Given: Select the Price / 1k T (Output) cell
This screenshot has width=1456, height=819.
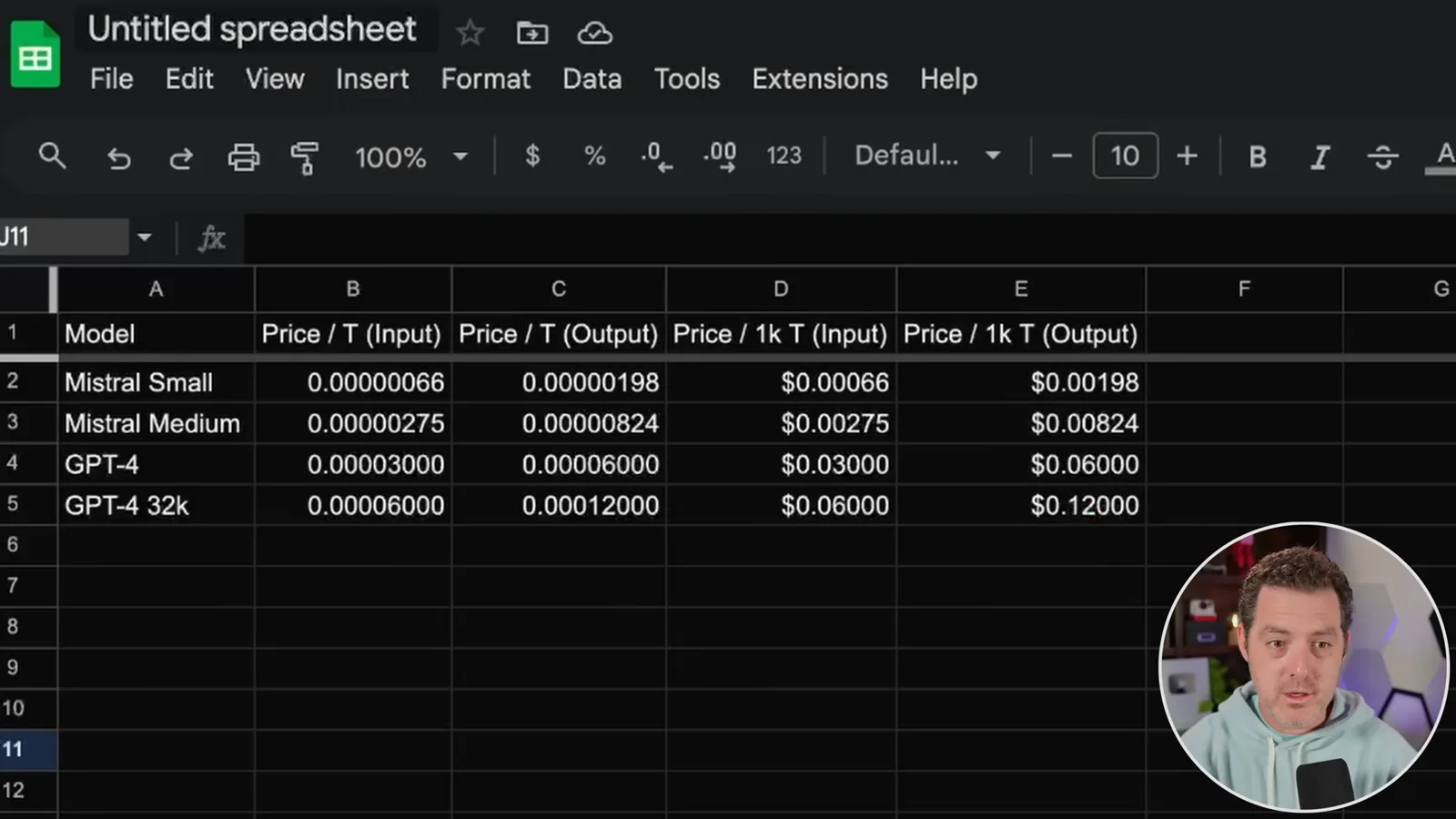Looking at the screenshot, I should point(1021,334).
